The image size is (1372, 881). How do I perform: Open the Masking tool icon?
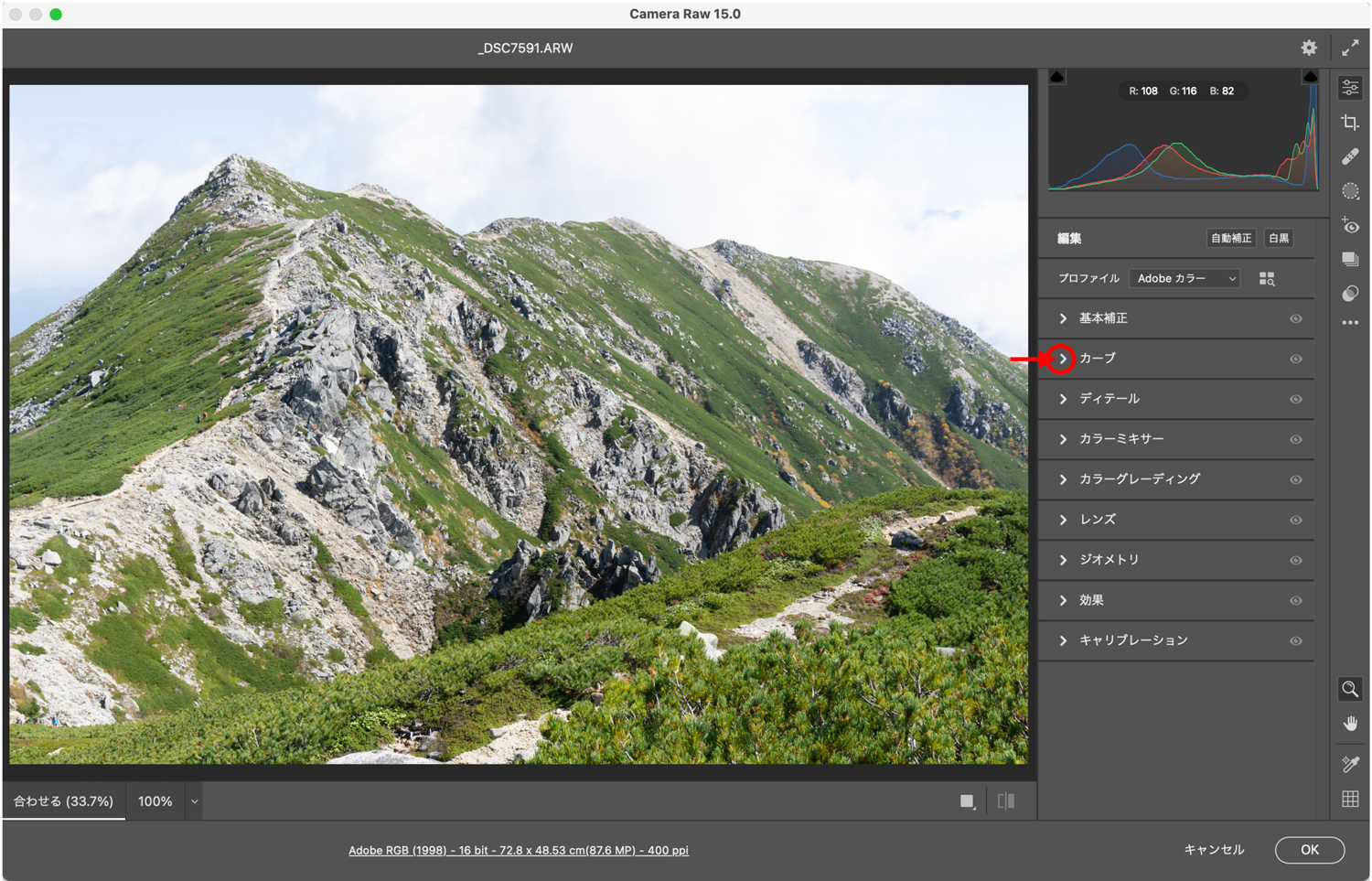(1350, 191)
